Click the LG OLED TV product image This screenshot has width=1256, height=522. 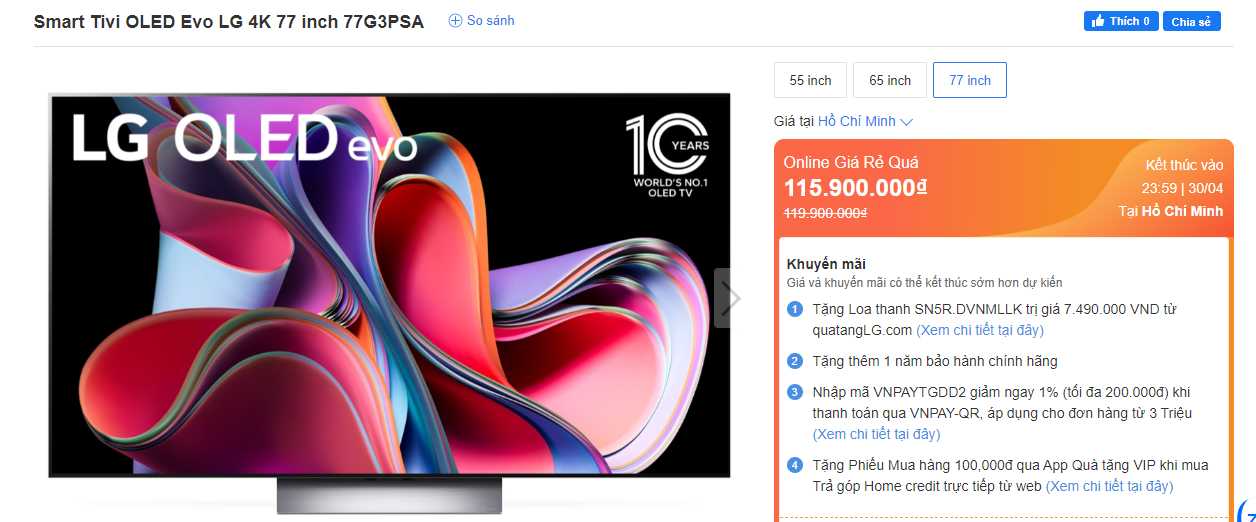pyautogui.click(x=389, y=300)
